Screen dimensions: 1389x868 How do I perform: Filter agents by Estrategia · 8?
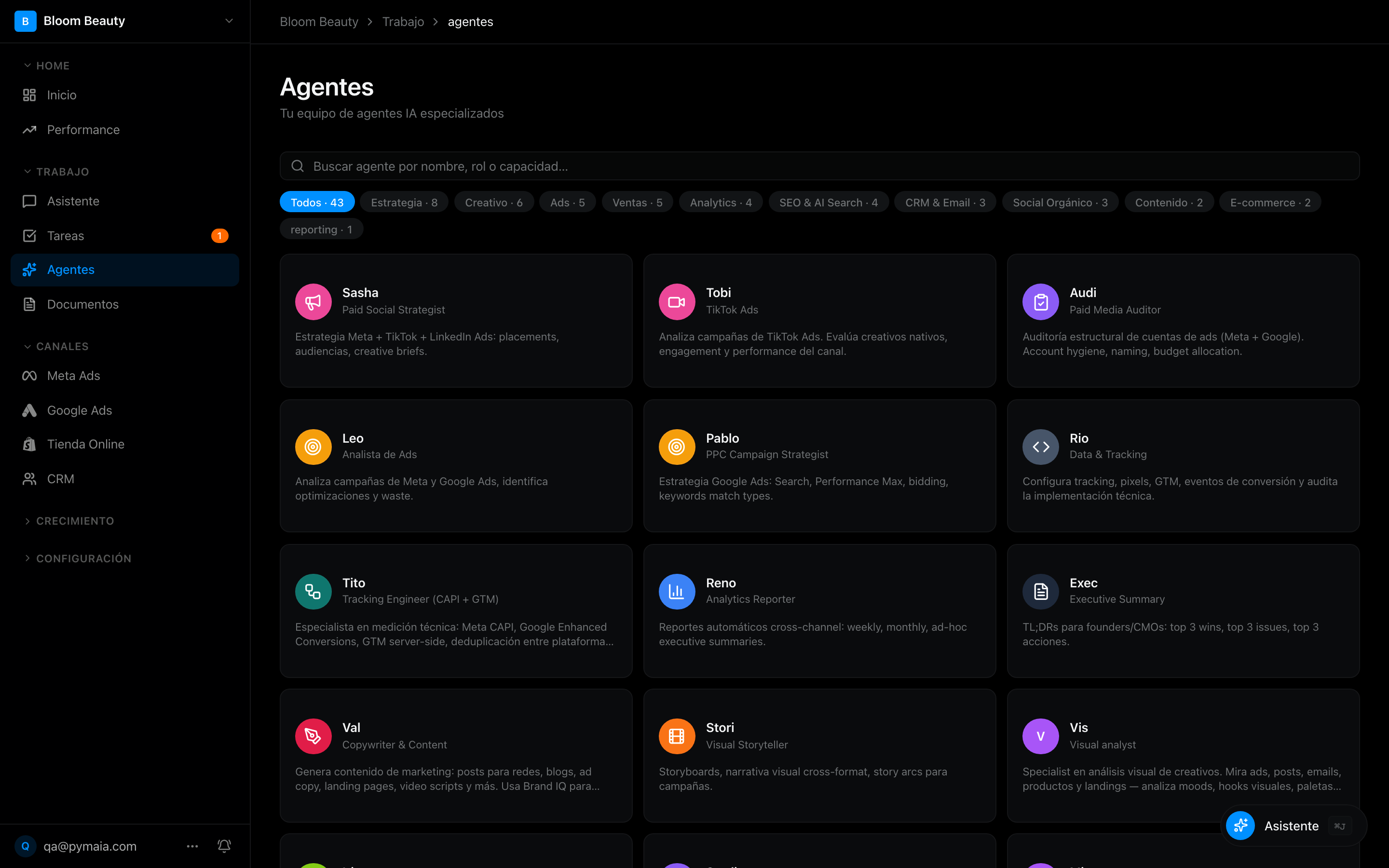pos(404,202)
